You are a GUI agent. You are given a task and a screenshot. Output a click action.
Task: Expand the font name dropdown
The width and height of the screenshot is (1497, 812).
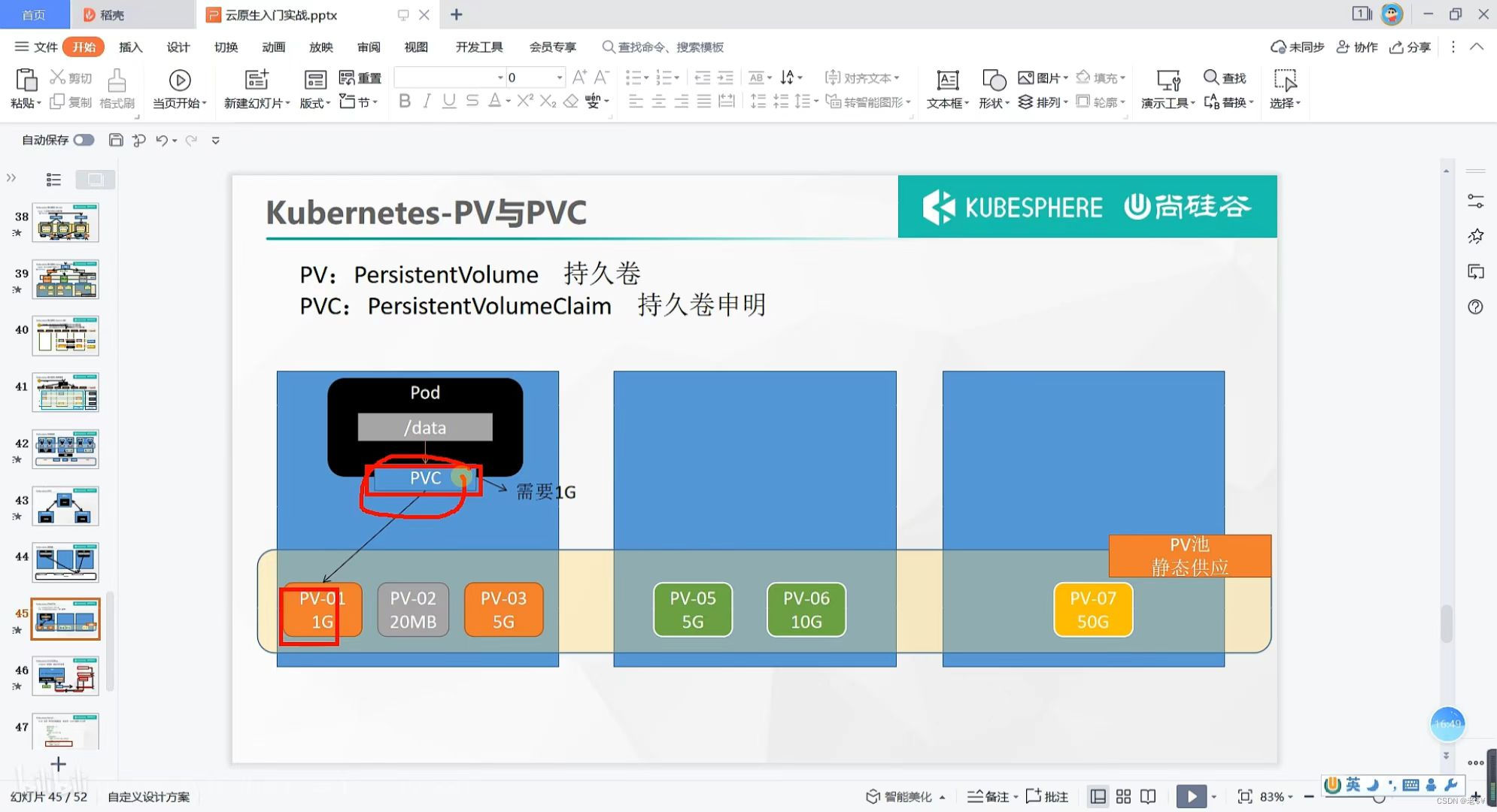tap(500, 77)
